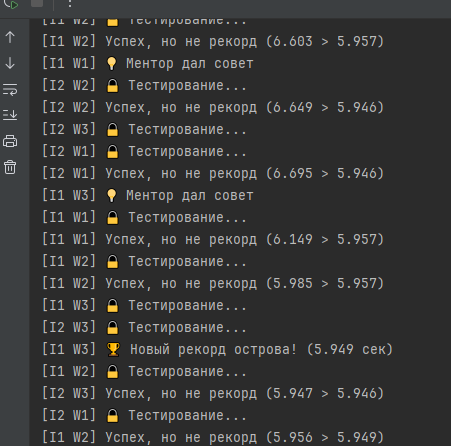Toggle scroll to end of console
Viewport: 451px width, 446px height.
tap(10, 115)
